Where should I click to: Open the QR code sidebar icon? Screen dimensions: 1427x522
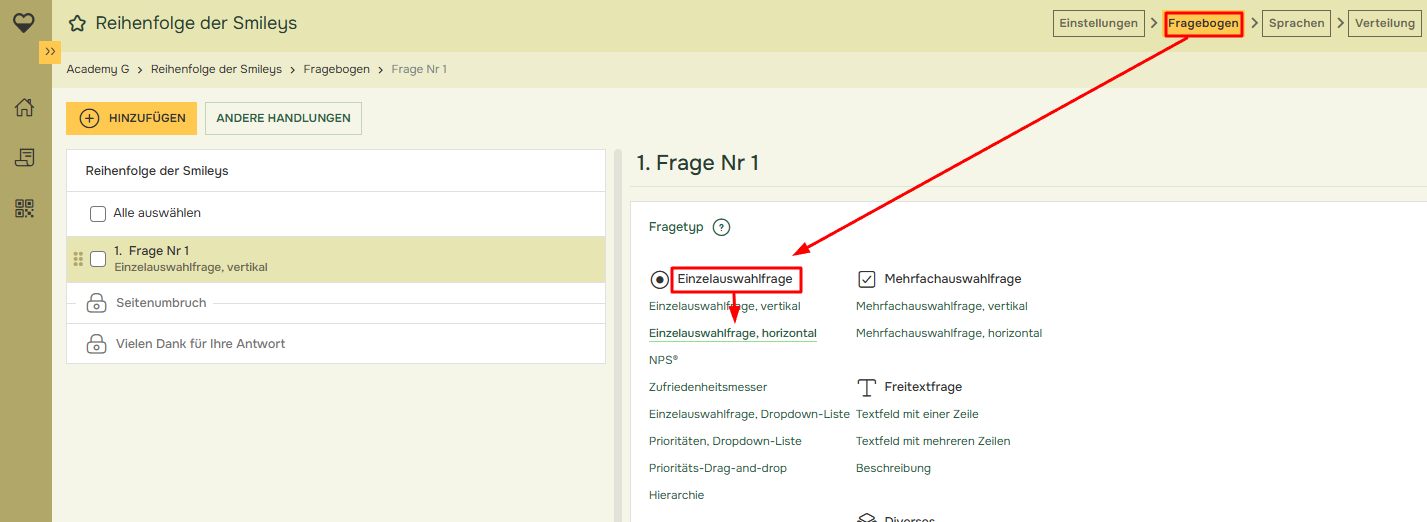coord(25,208)
